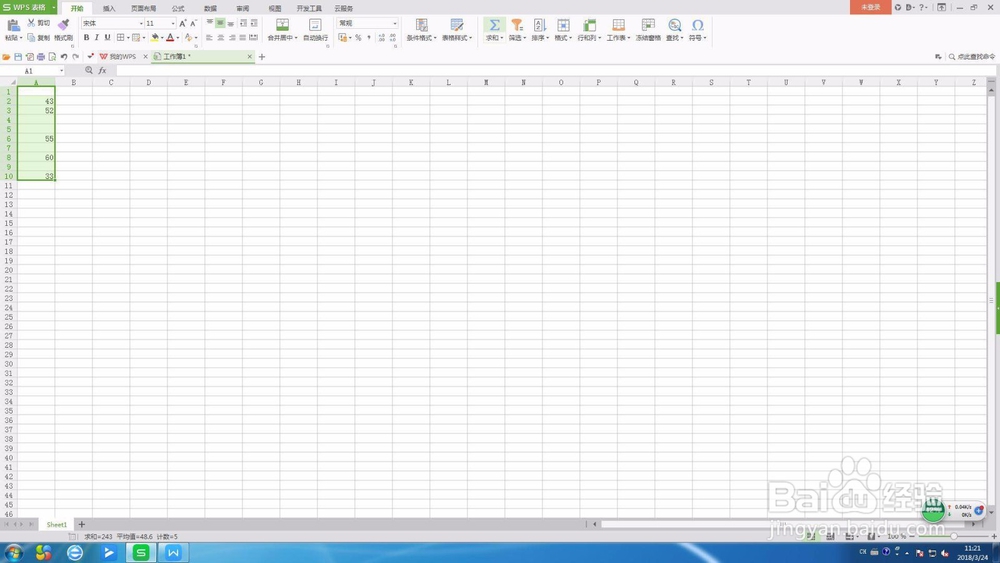This screenshot has width=1000, height=563.
Task: Open the Worksheet tool
Action: coord(618,30)
